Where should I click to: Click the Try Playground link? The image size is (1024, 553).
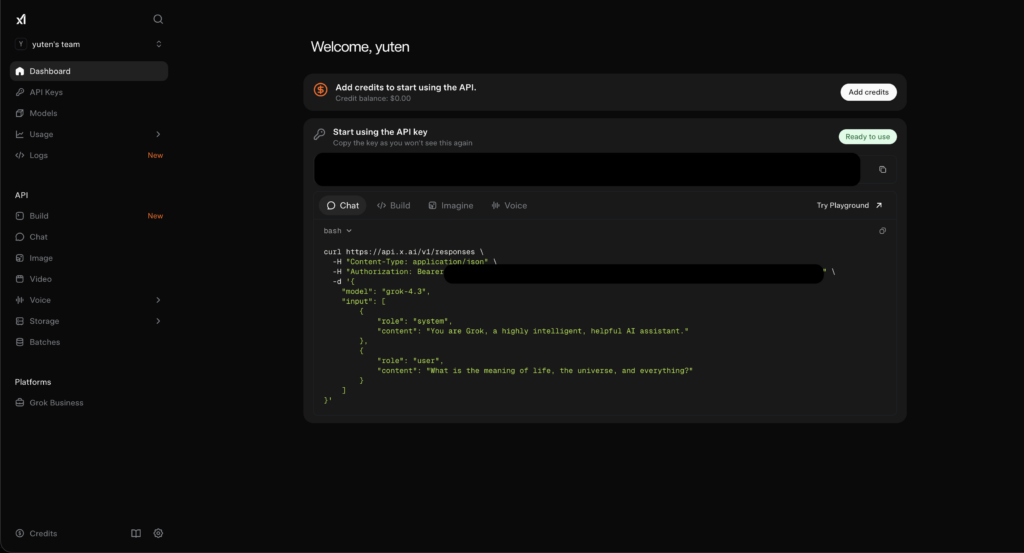(x=849, y=206)
